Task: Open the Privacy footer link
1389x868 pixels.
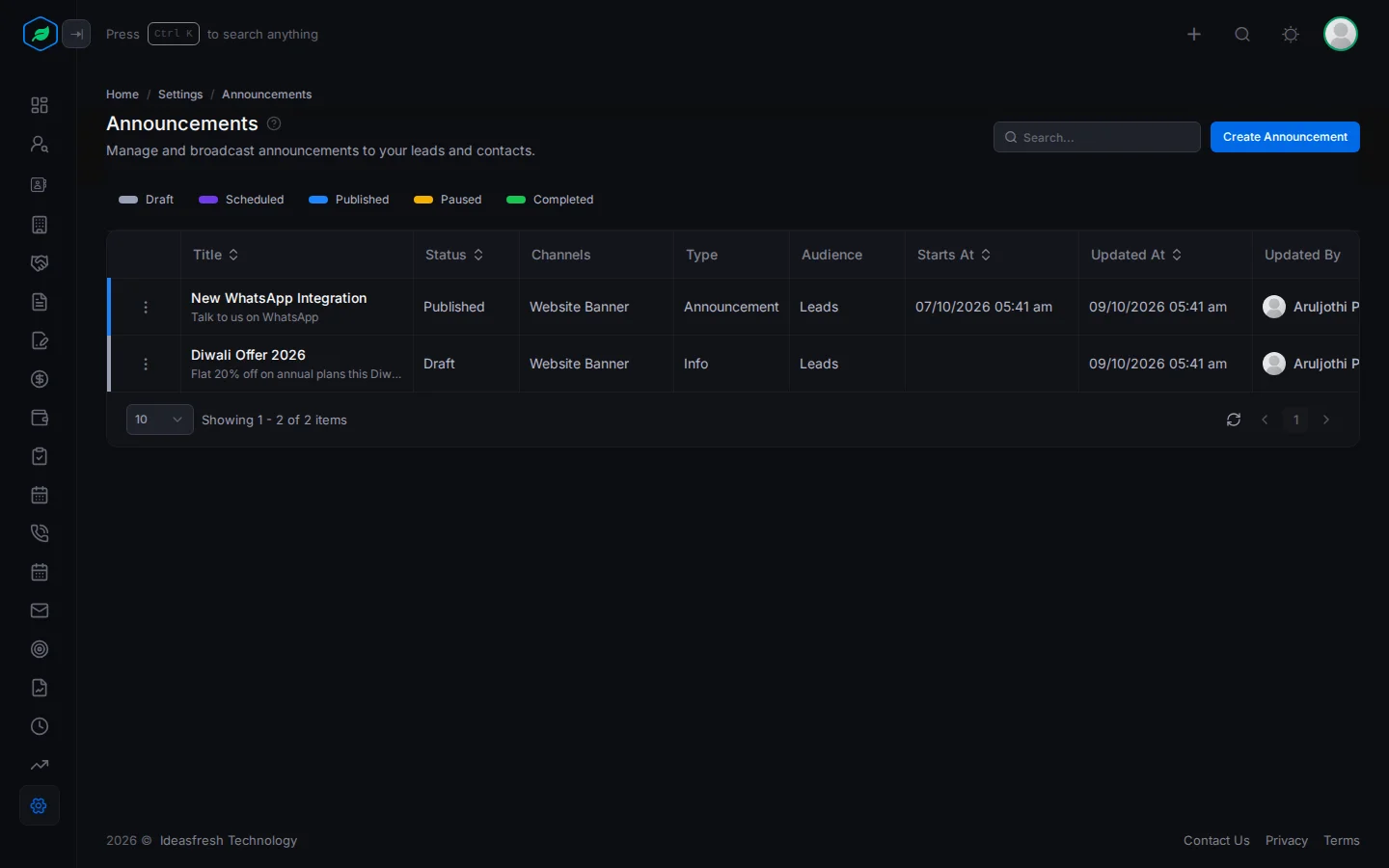Action: point(1287,841)
